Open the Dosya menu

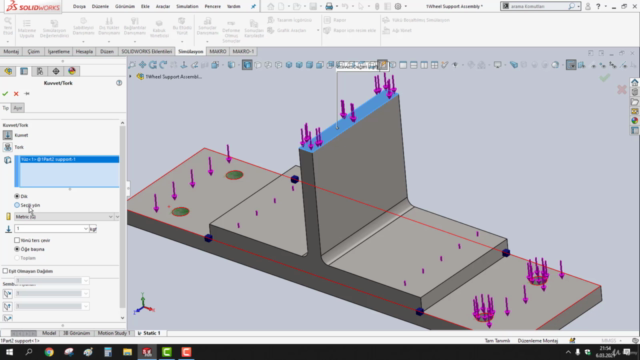pyautogui.click(x=79, y=7)
